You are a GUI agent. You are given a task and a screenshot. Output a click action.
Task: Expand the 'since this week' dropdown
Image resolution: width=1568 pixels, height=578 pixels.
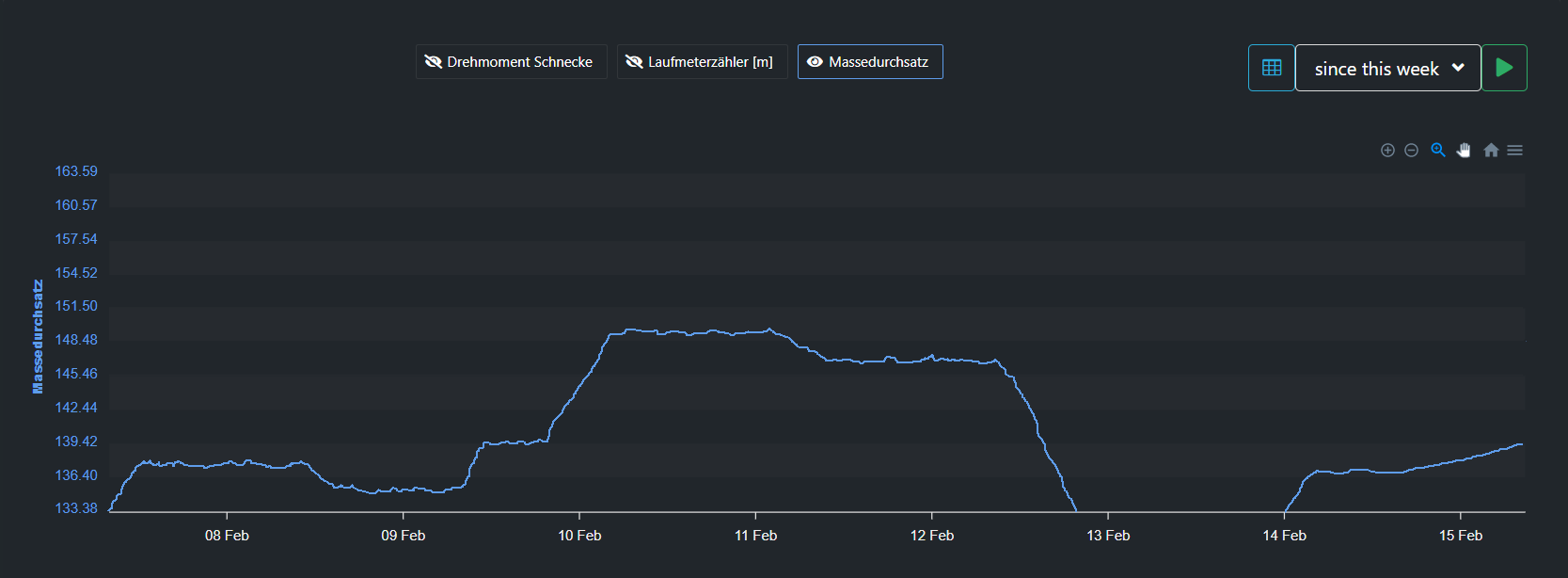[1387, 68]
